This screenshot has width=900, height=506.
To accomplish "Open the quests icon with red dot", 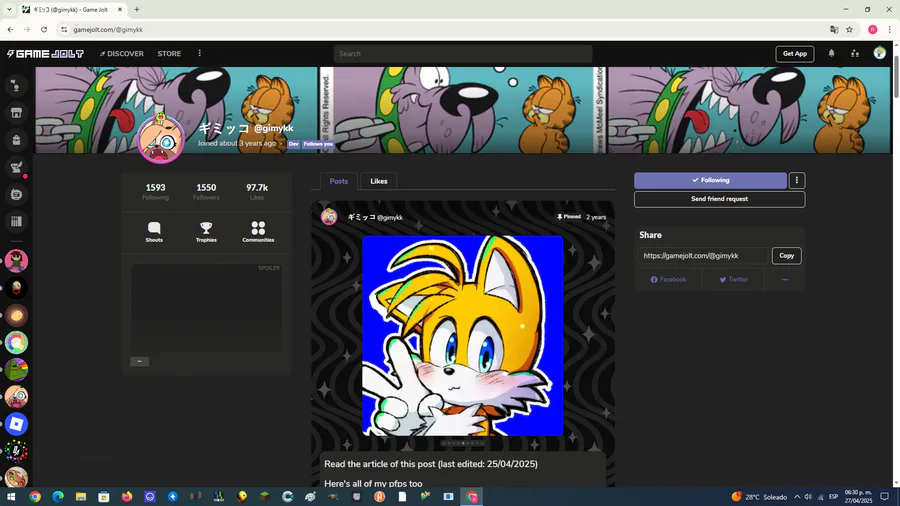I will click(17, 168).
